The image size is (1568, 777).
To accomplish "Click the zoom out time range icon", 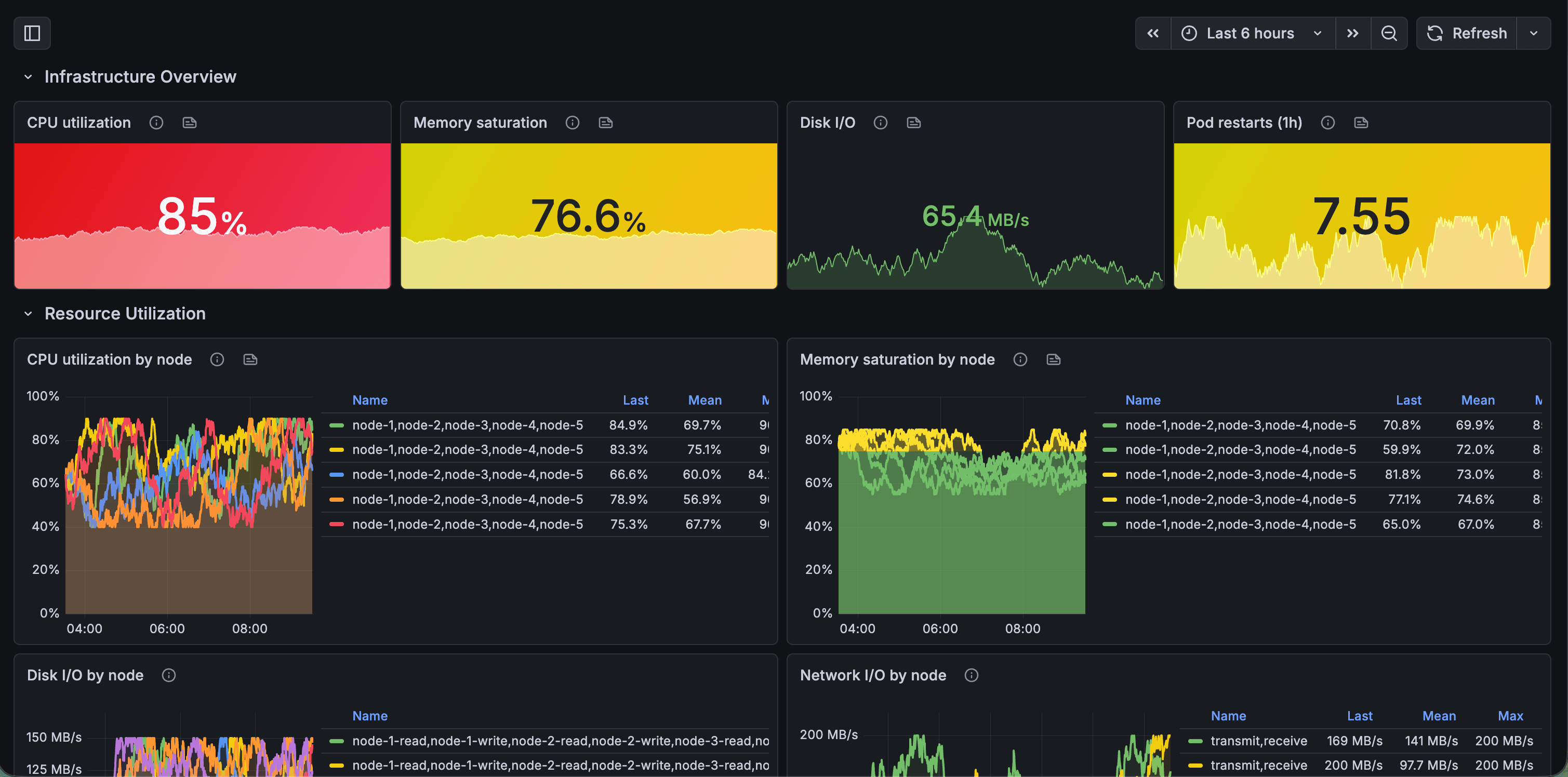I will click(1388, 33).
